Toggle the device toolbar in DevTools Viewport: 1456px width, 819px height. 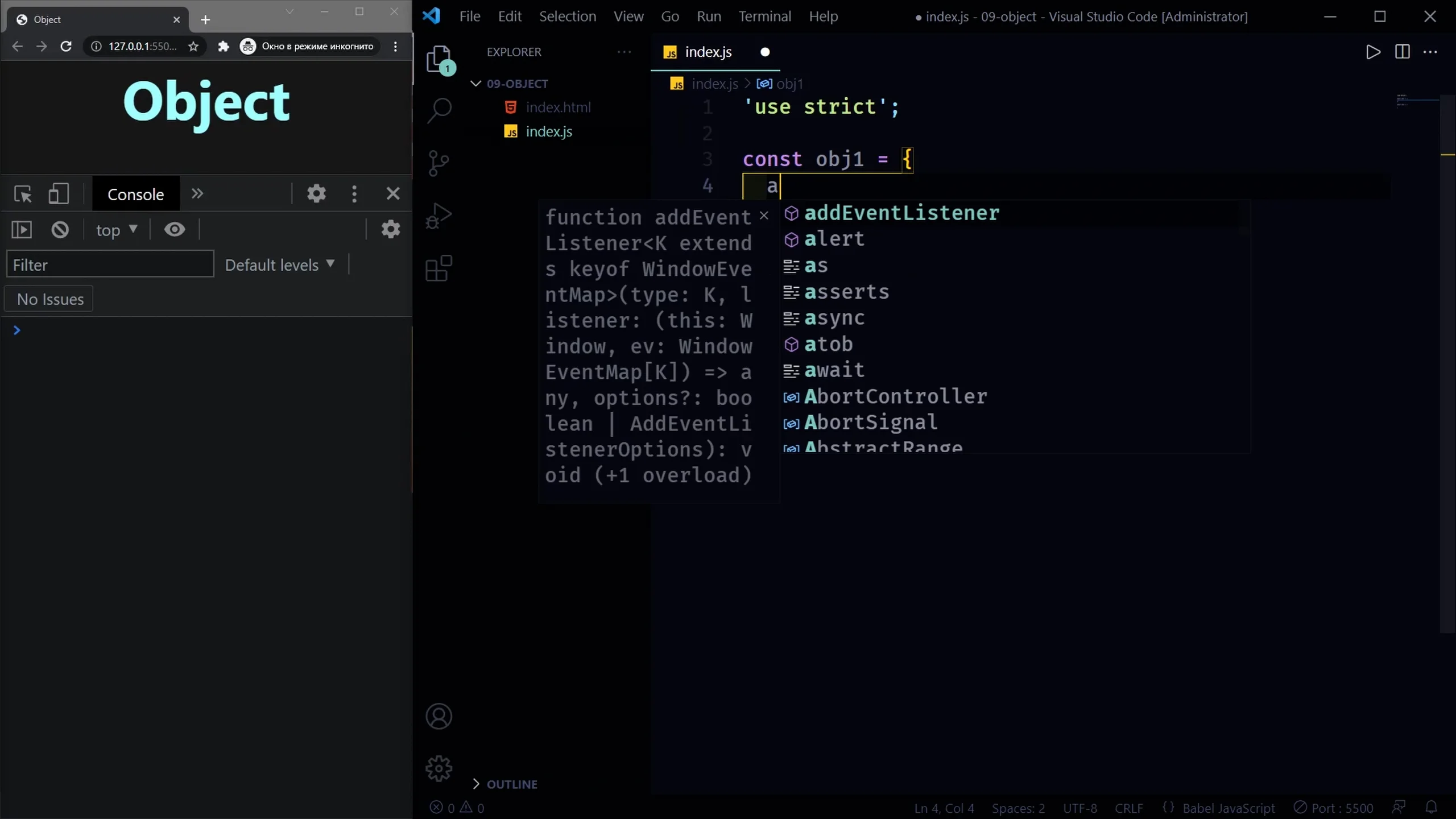tap(59, 194)
